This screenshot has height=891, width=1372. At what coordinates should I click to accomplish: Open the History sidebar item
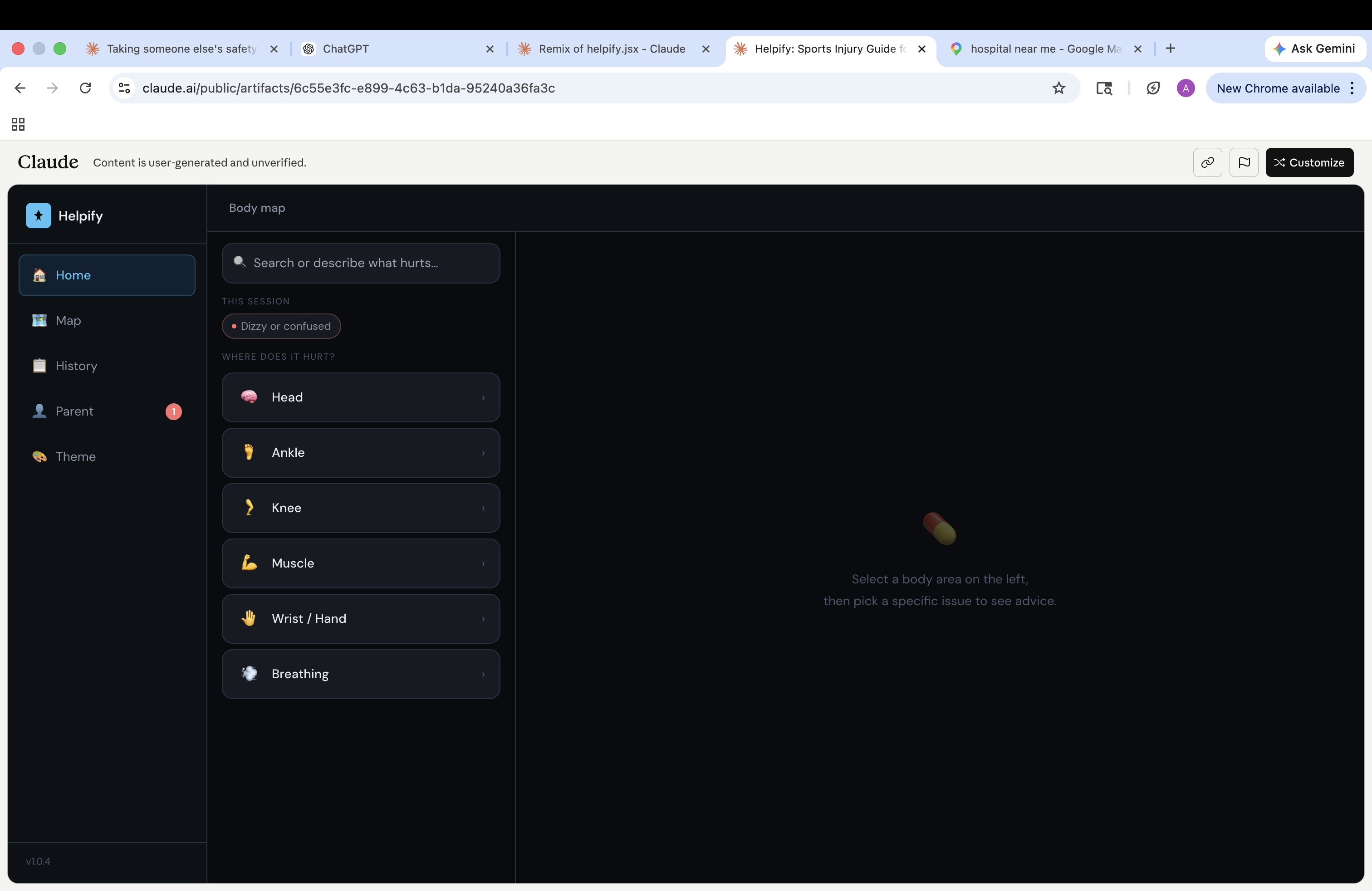point(76,366)
